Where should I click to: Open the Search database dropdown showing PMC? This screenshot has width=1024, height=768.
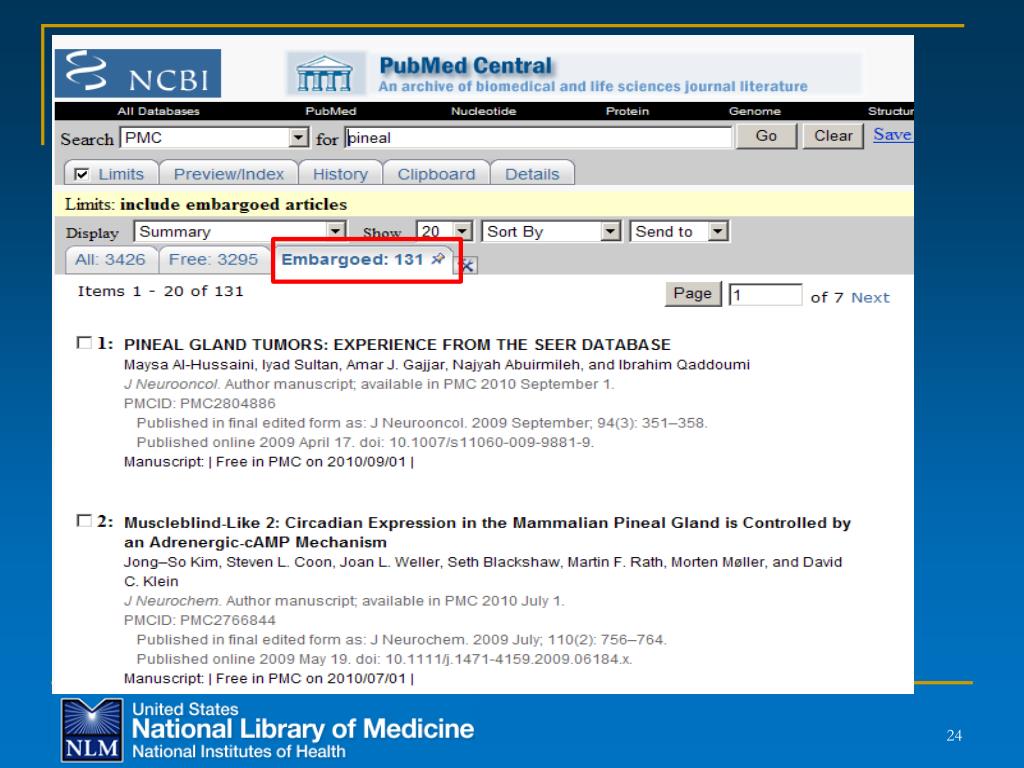coord(214,138)
